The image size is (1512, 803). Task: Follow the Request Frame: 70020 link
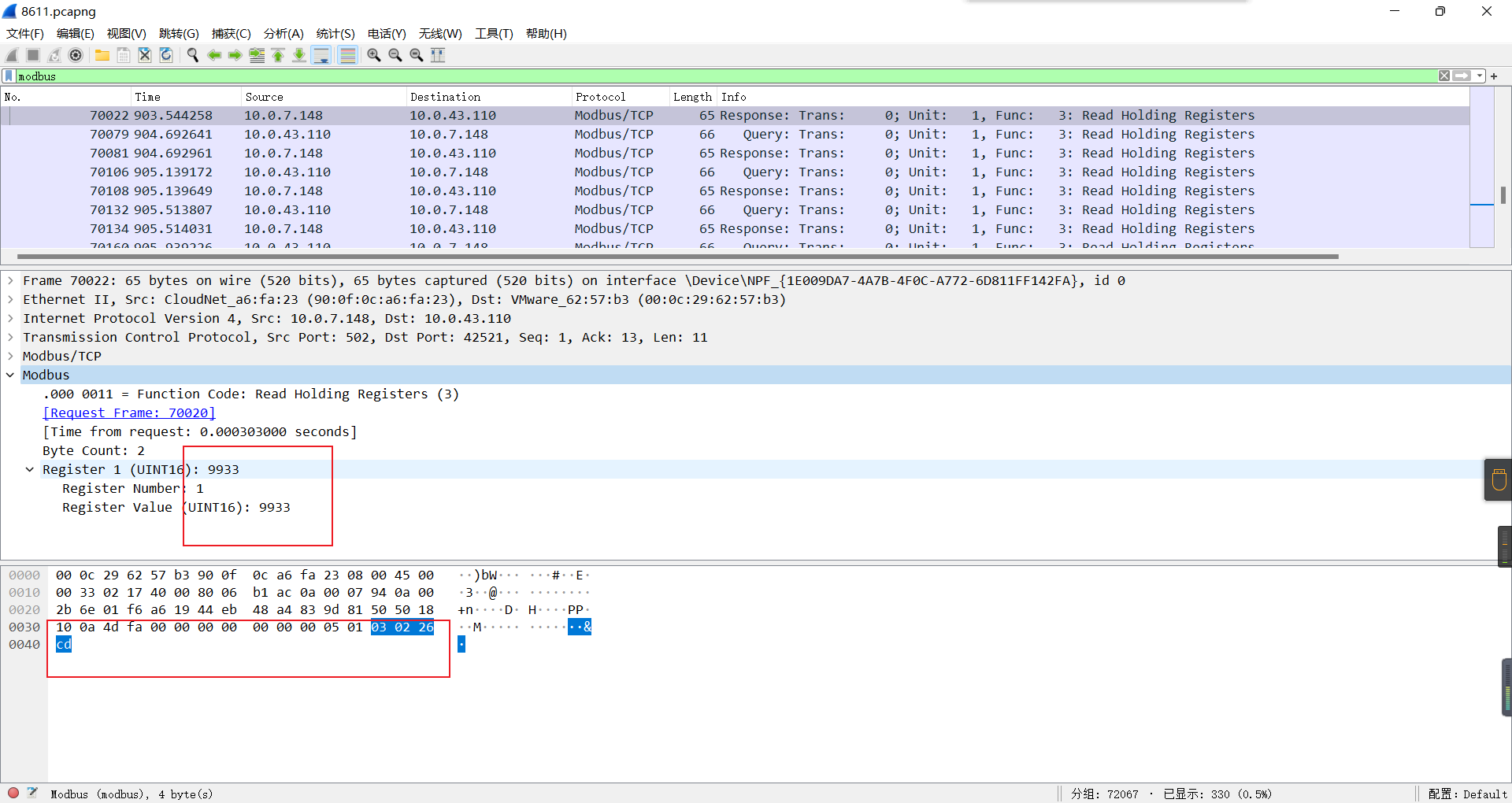pyautogui.click(x=129, y=413)
